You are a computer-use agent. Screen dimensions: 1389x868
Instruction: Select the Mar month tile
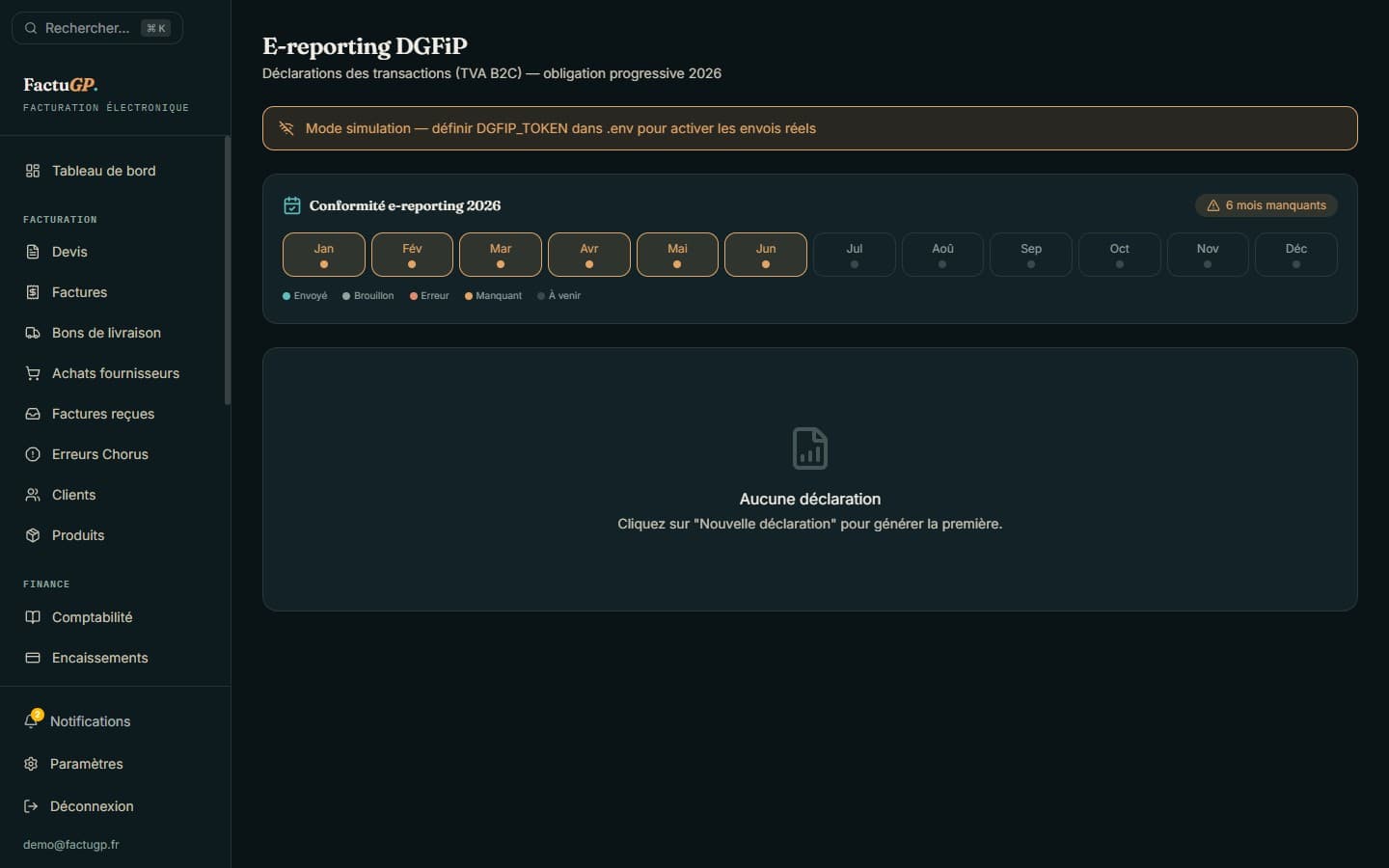coord(501,255)
